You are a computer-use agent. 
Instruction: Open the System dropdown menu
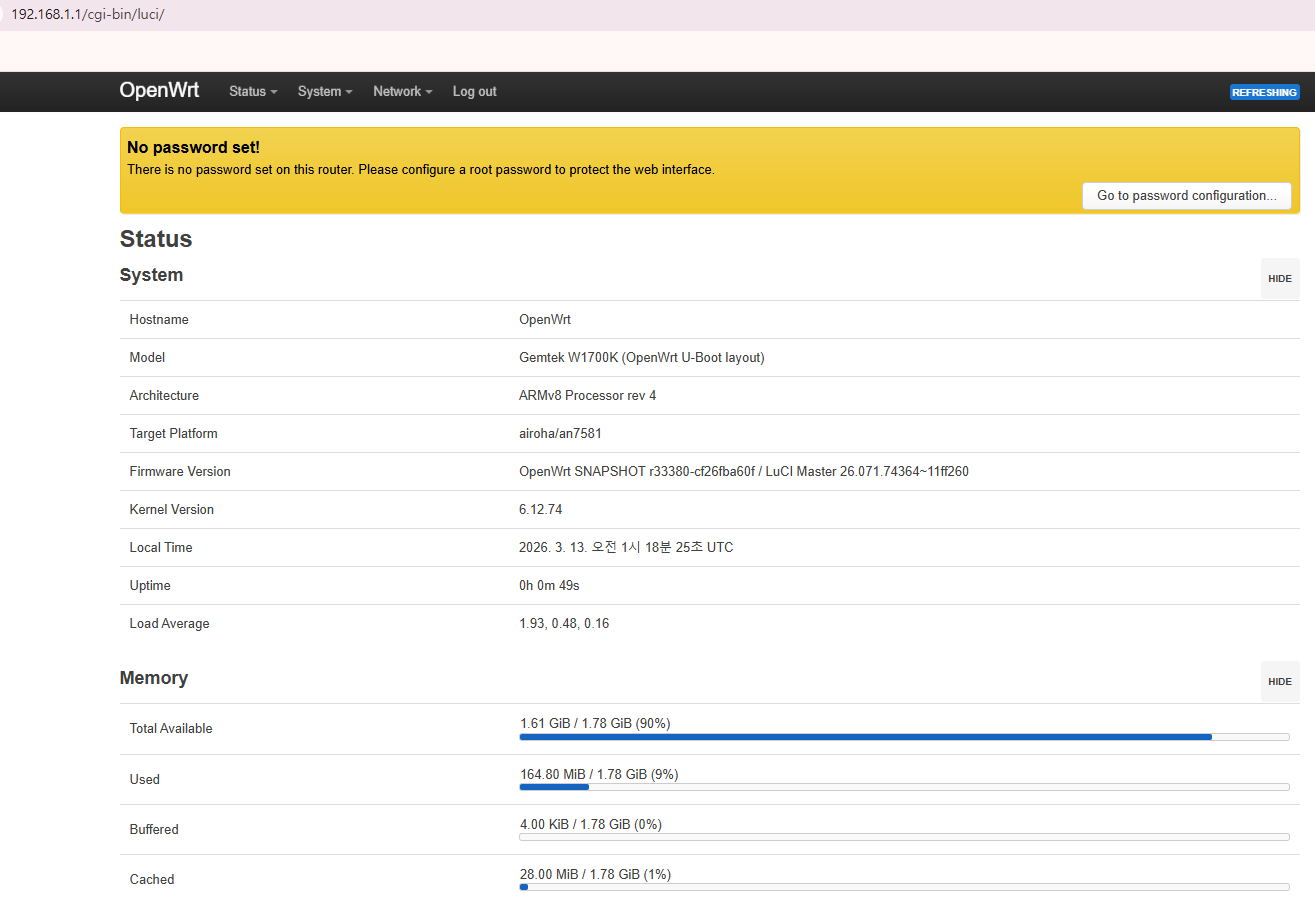[325, 91]
